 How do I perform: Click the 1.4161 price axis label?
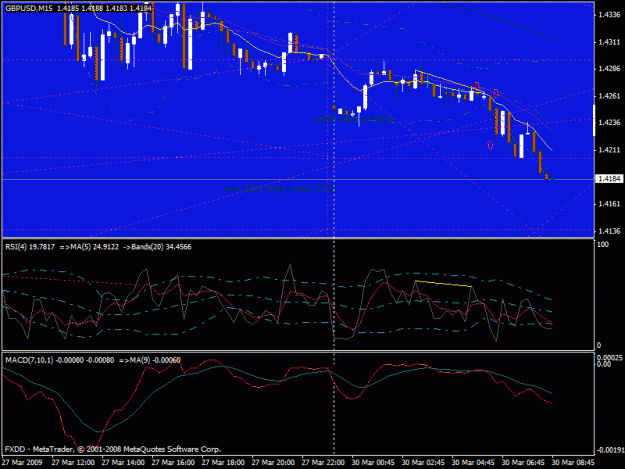(x=609, y=204)
